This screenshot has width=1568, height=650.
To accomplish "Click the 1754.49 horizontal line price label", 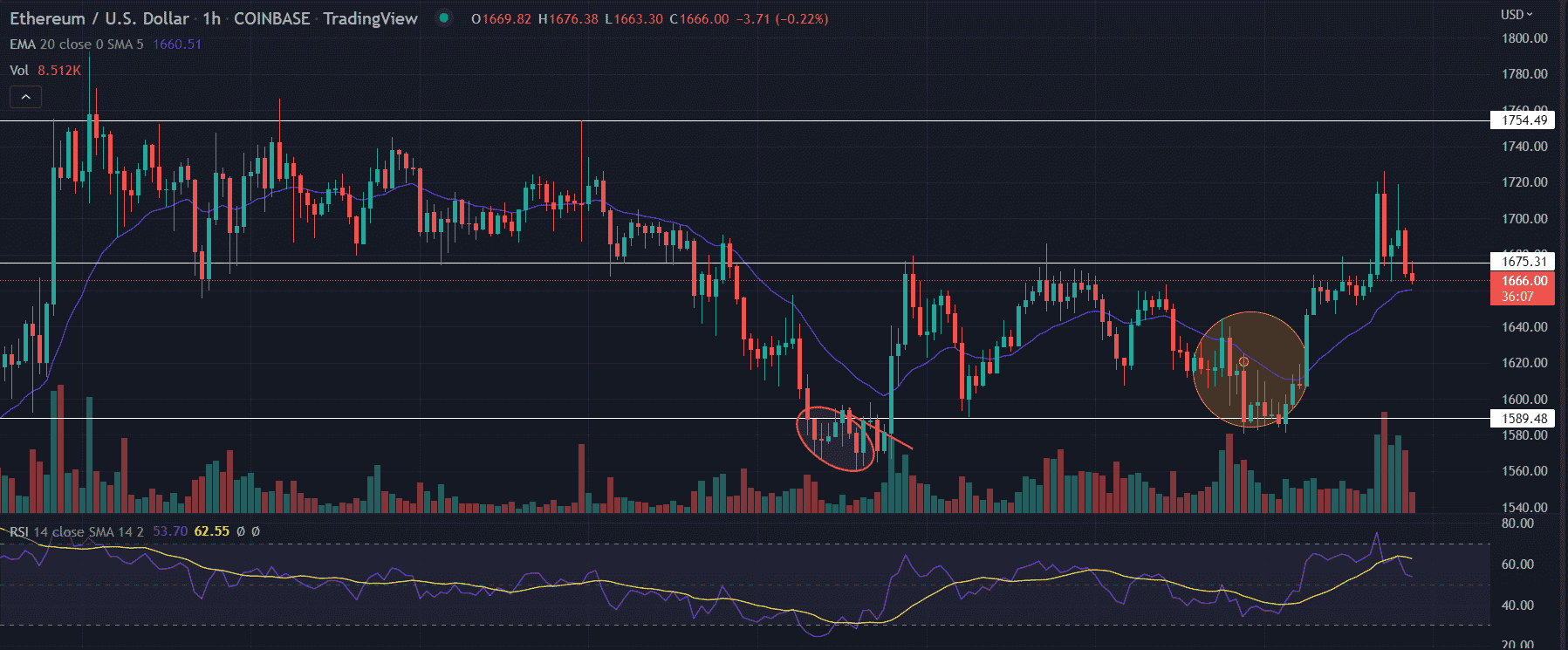I will click(x=1523, y=120).
